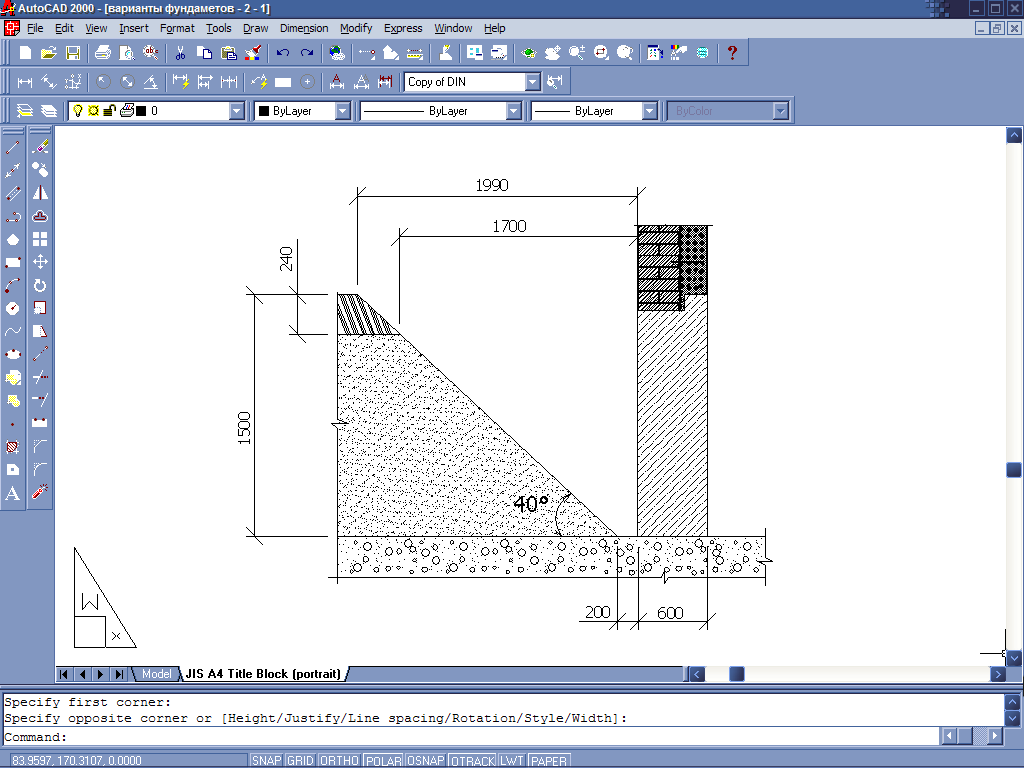The height and width of the screenshot is (768, 1024).
Task: Select the Line draw tool
Action: (x=13, y=147)
